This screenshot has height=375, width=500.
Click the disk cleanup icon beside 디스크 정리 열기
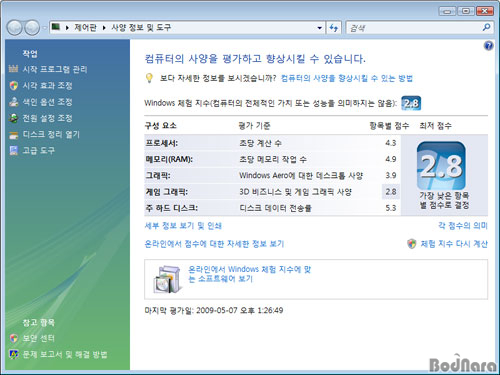14,135
